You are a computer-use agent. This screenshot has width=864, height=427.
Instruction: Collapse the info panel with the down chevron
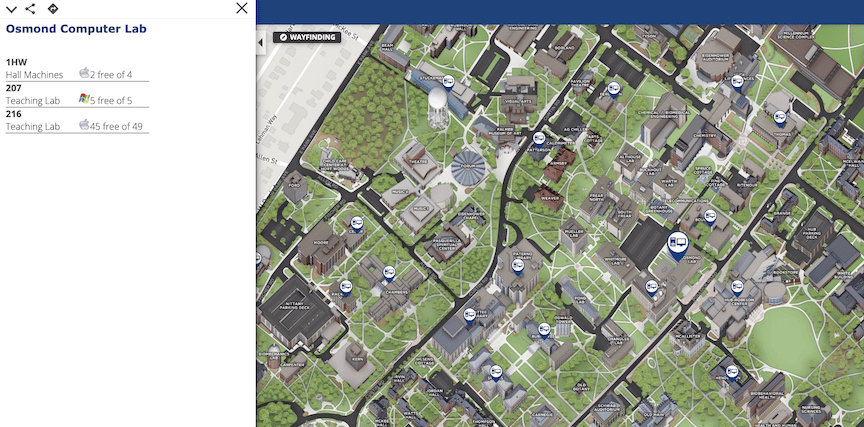[11, 9]
